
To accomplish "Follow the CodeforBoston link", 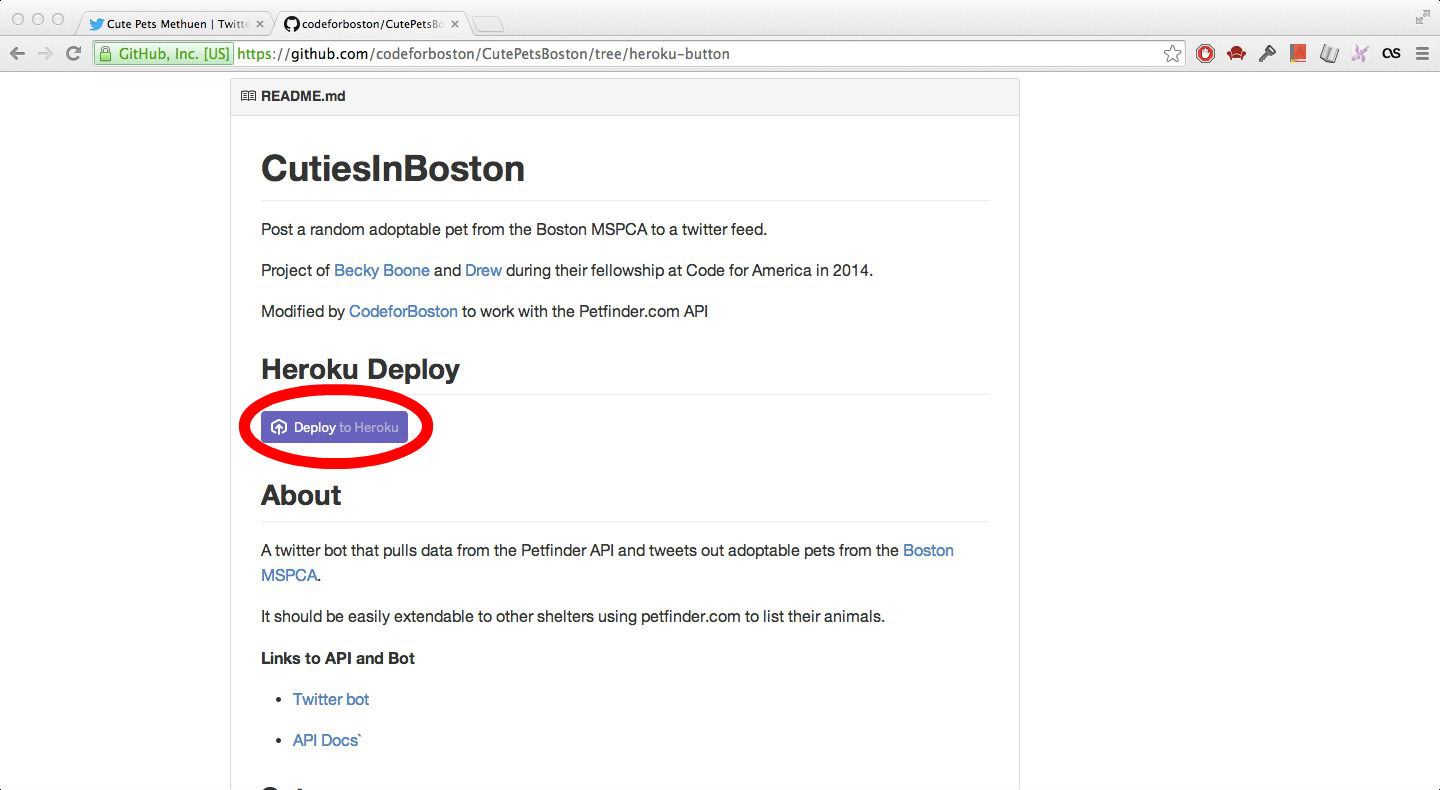I will [403, 311].
